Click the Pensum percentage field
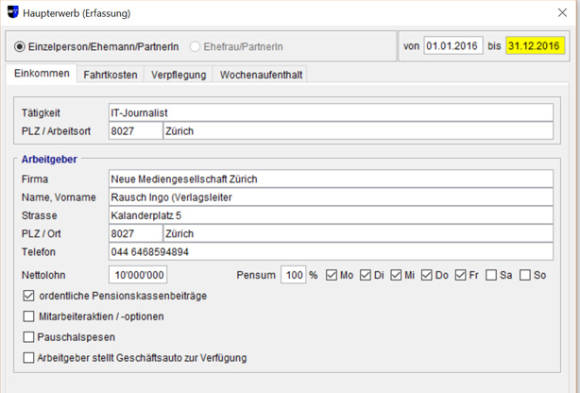580x393 pixels. tap(293, 275)
